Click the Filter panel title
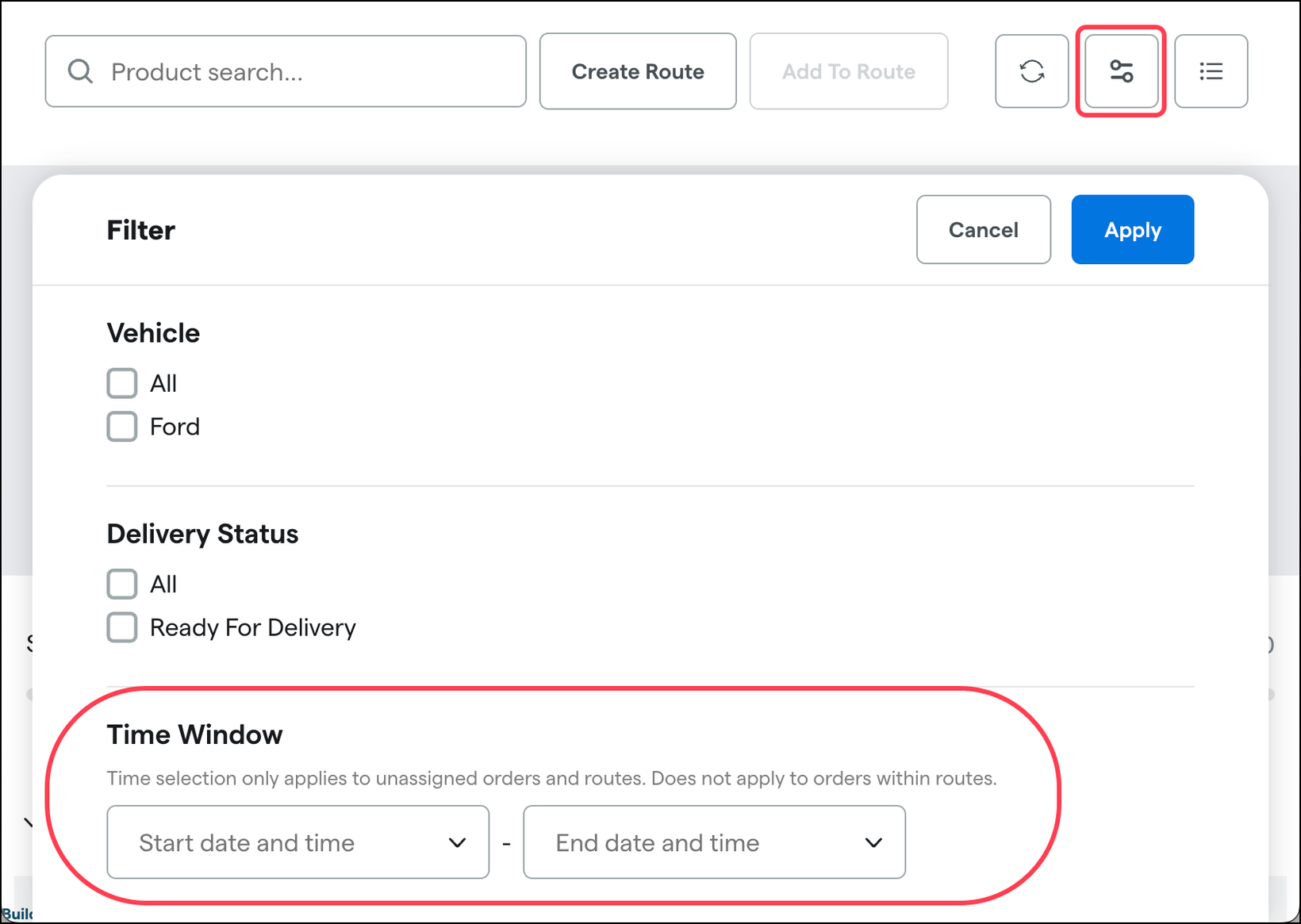This screenshot has height=924, width=1301. coord(141,230)
